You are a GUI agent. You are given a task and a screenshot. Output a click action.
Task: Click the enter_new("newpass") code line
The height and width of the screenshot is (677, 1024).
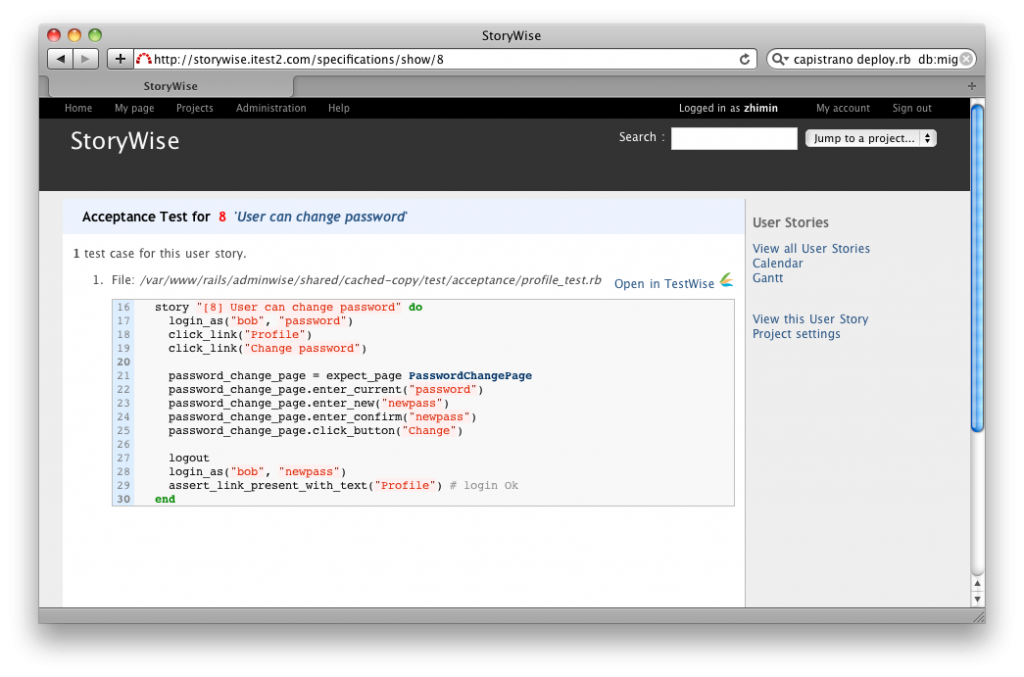pos(309,403)
